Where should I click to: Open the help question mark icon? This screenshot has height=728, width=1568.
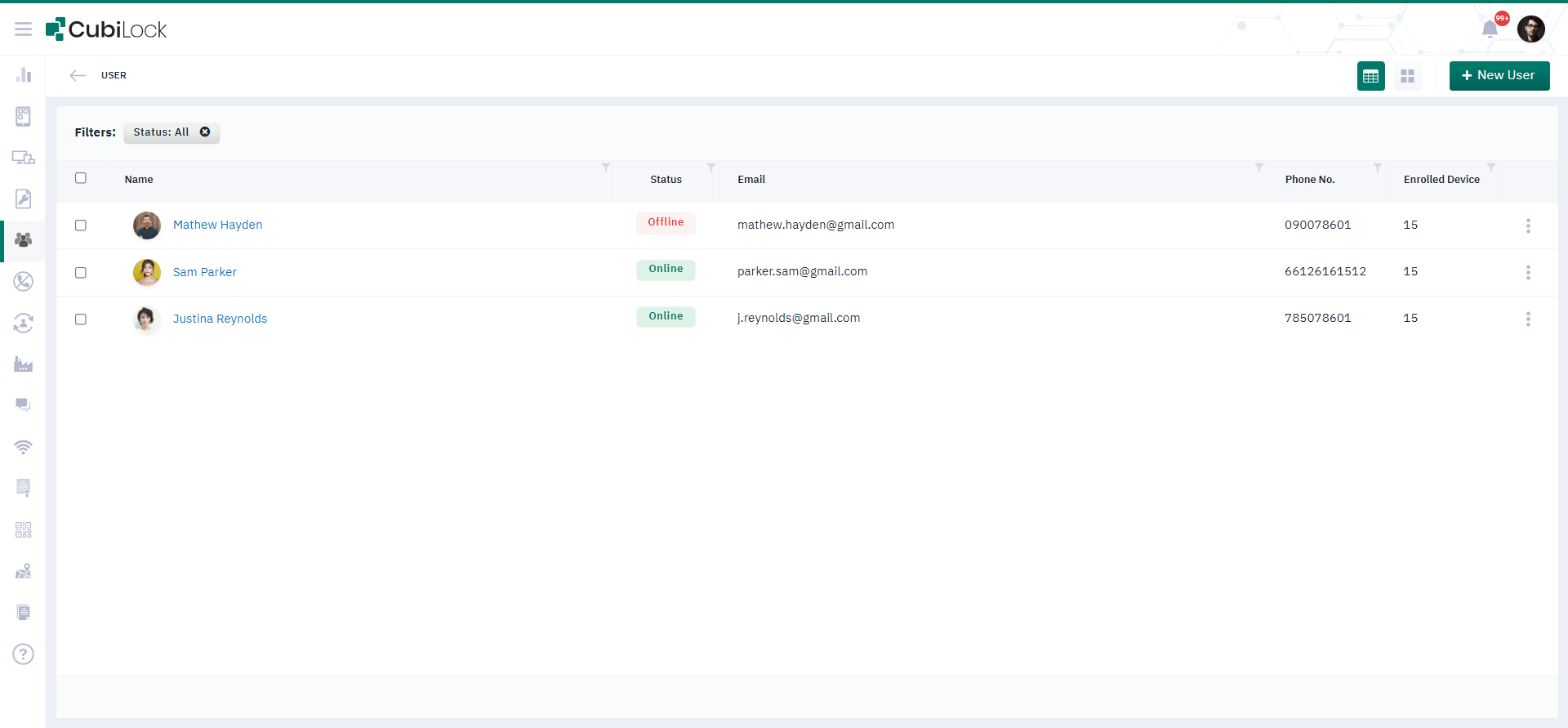tap(23, 654)
